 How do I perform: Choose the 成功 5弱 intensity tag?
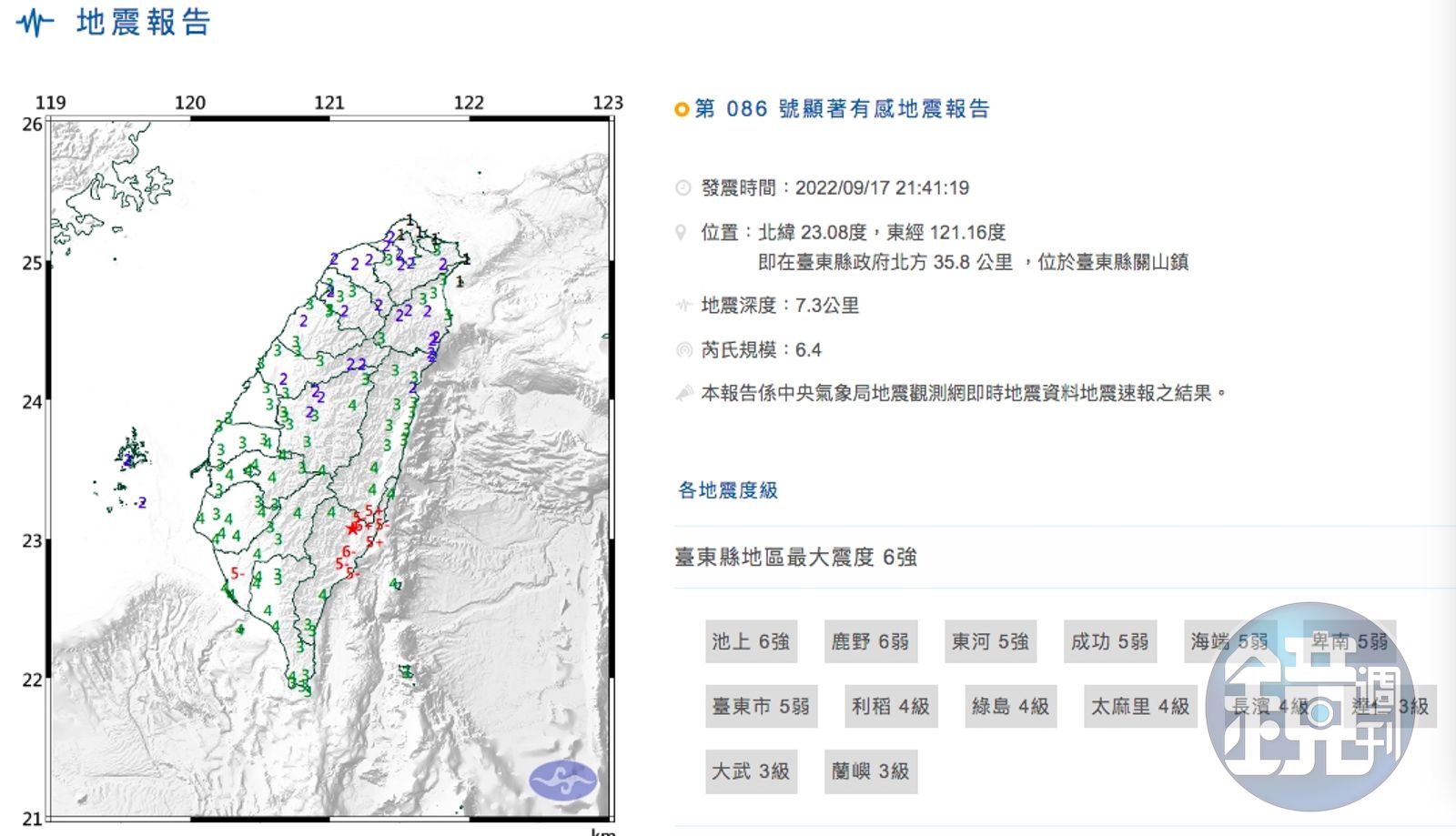[1109, 642]
